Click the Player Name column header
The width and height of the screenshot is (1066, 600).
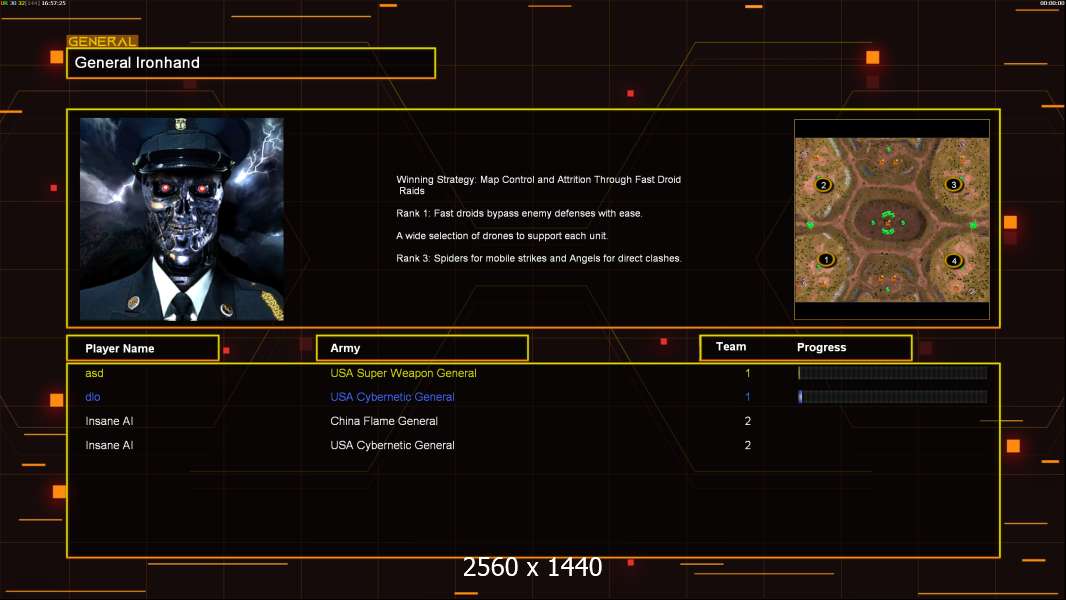[143, 348]
